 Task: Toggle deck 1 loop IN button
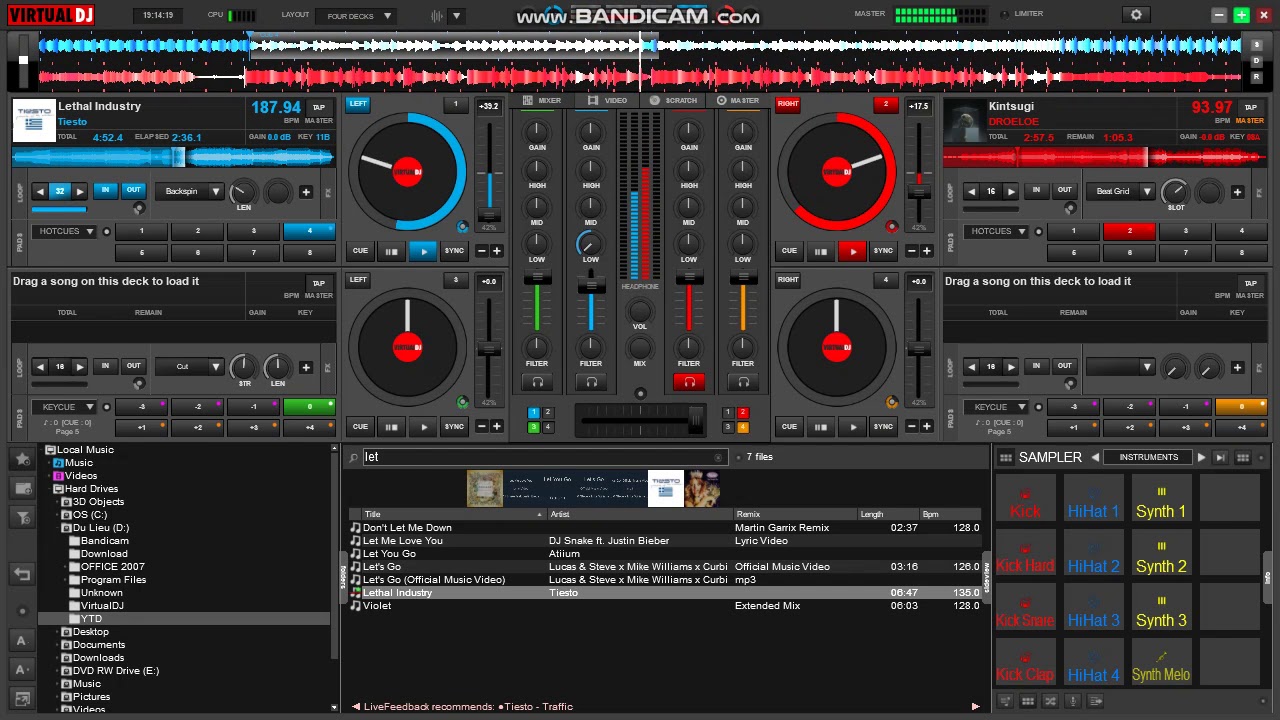(105, 190)
